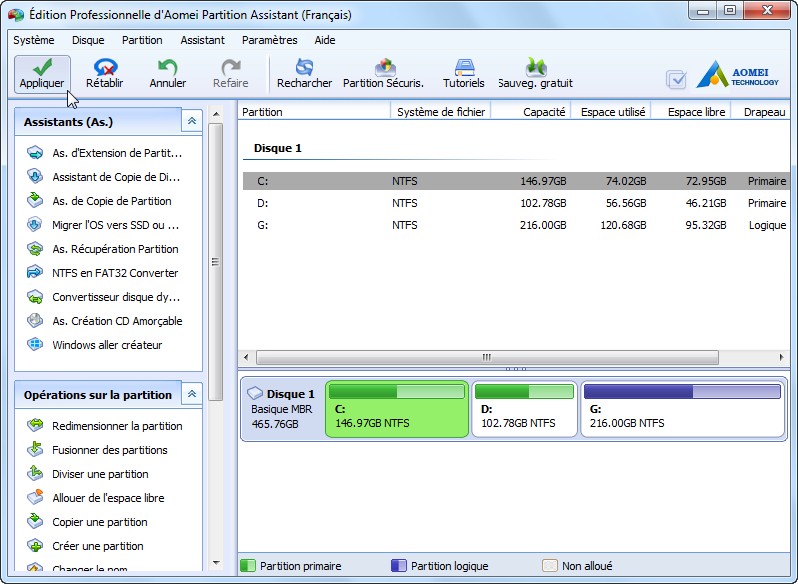Launch As. Récupération Partition wizard
The height and width of the screenshot is (584, 798).
[103, 249]
